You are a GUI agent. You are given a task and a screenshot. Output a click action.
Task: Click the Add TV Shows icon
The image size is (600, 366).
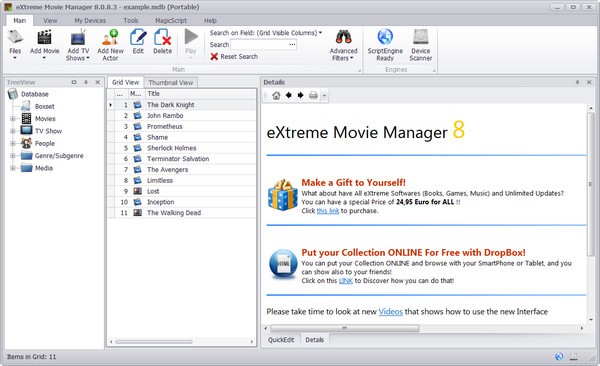coord(78,38)
